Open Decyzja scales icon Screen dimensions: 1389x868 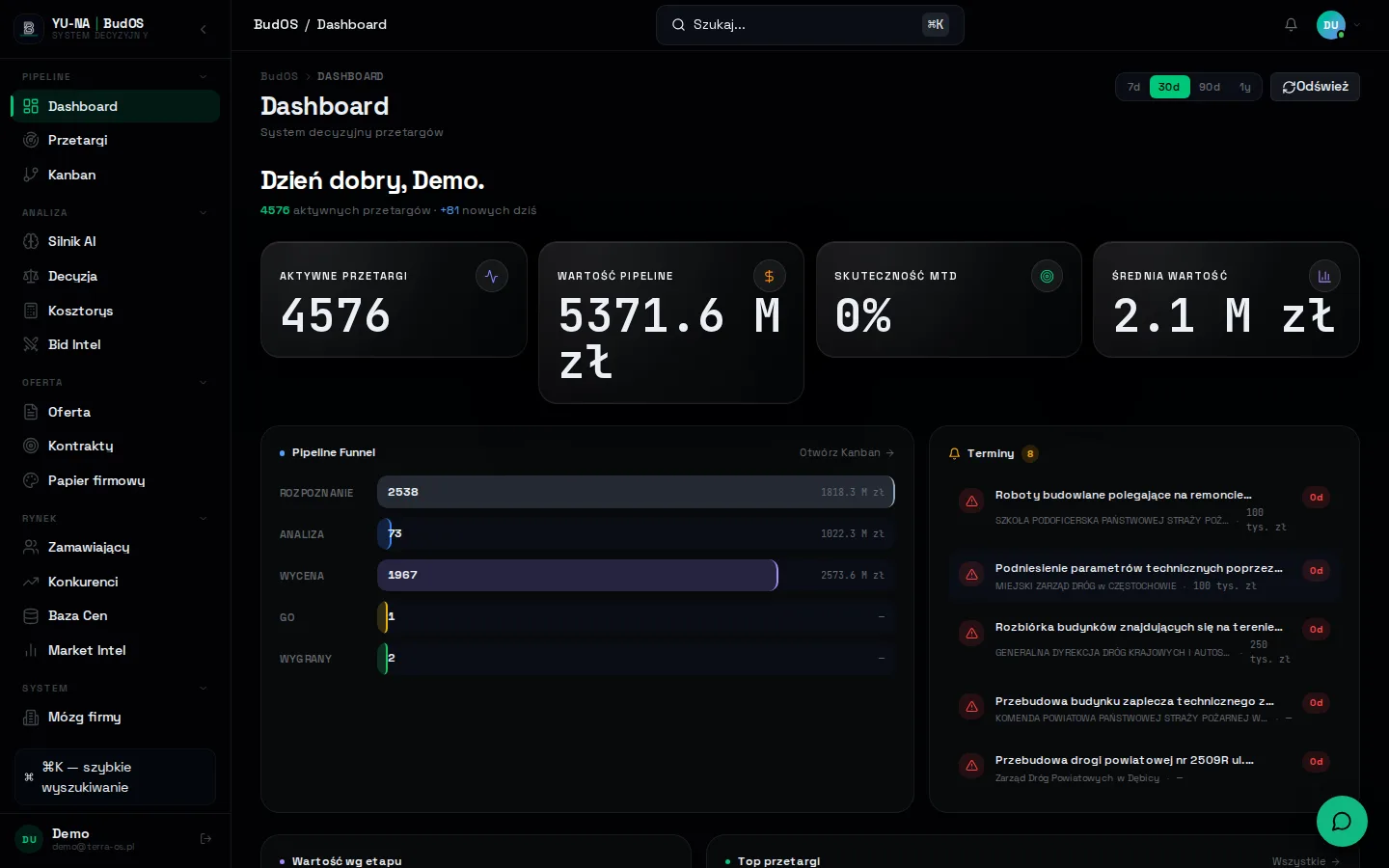click(31, 276)
